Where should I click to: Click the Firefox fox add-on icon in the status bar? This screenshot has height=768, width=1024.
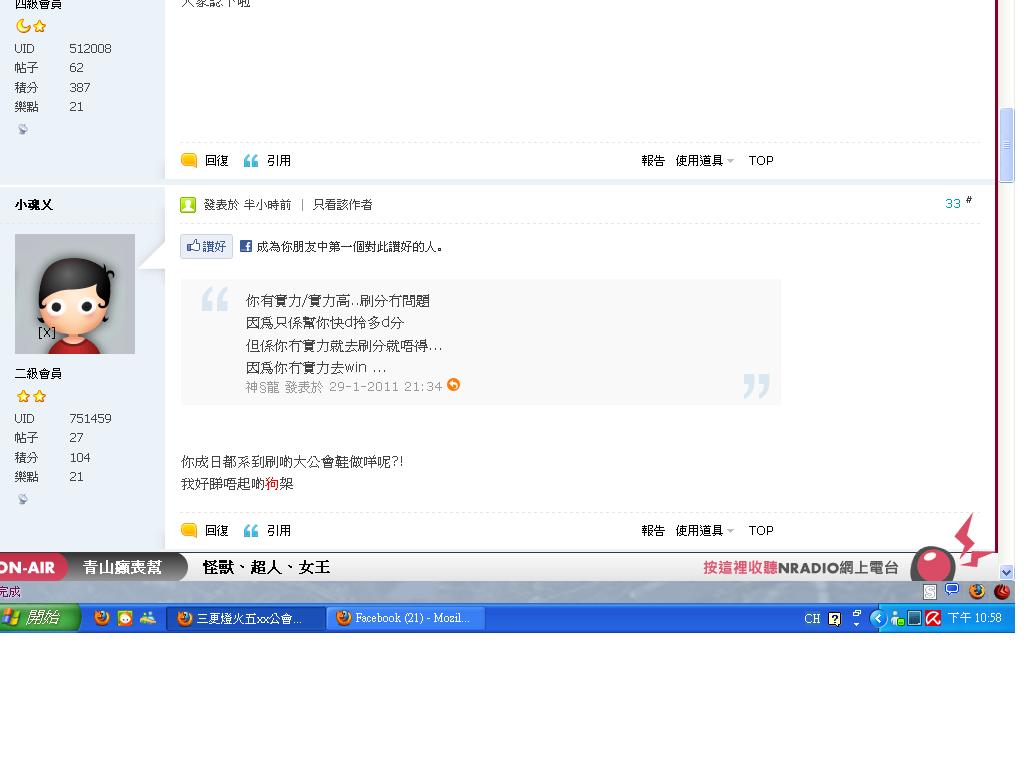[x=977, y=592]
